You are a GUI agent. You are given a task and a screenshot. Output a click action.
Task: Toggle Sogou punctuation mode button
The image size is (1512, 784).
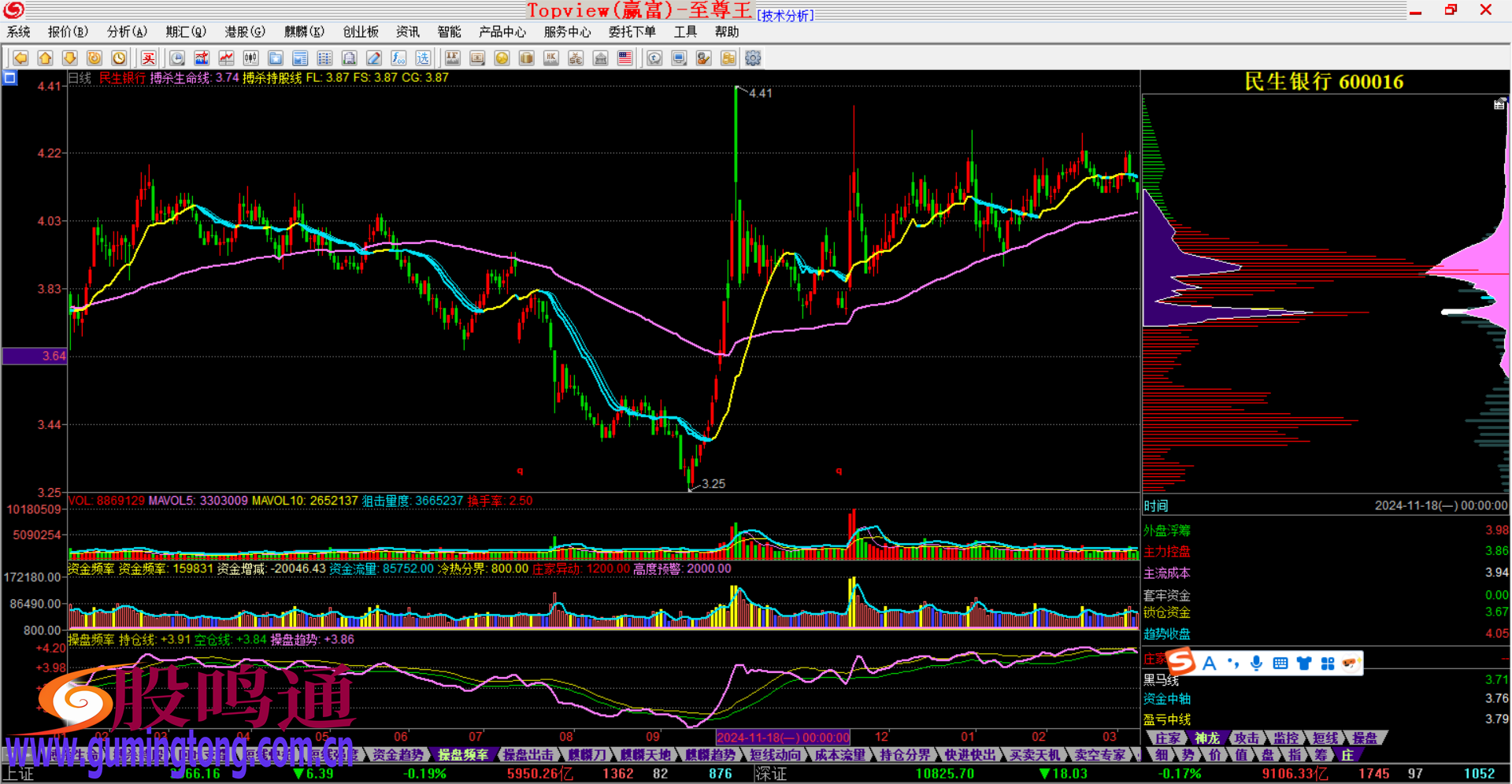click(1233, 664)
